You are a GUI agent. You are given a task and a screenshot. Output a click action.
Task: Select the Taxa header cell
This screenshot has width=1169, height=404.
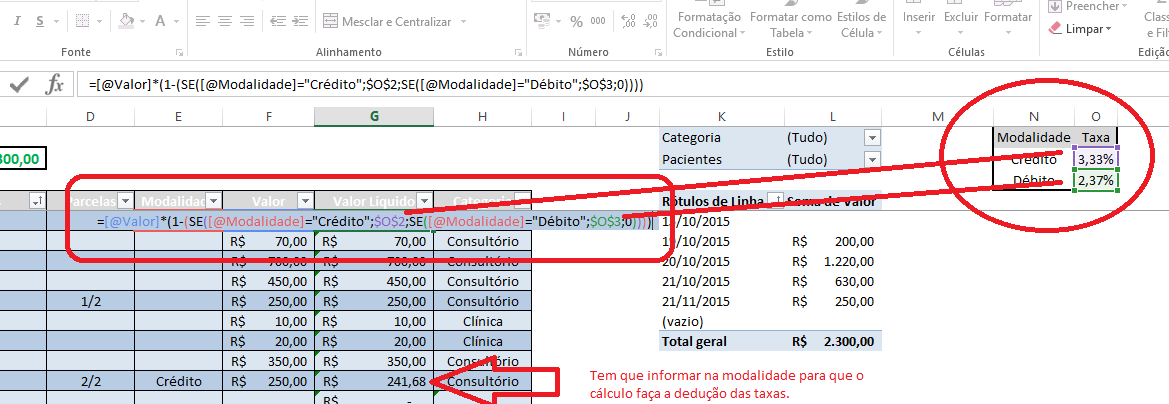(1095, 137)
